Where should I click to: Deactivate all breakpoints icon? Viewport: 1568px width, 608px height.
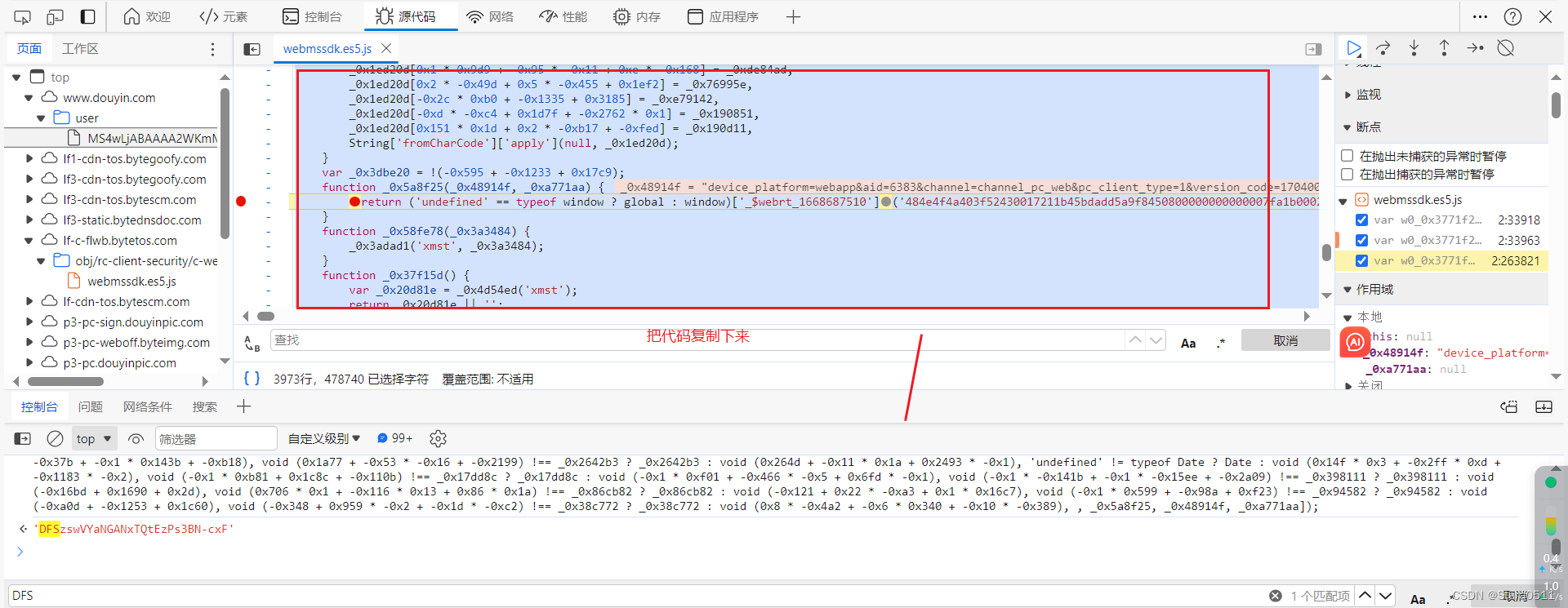(x=1506, y=48)
